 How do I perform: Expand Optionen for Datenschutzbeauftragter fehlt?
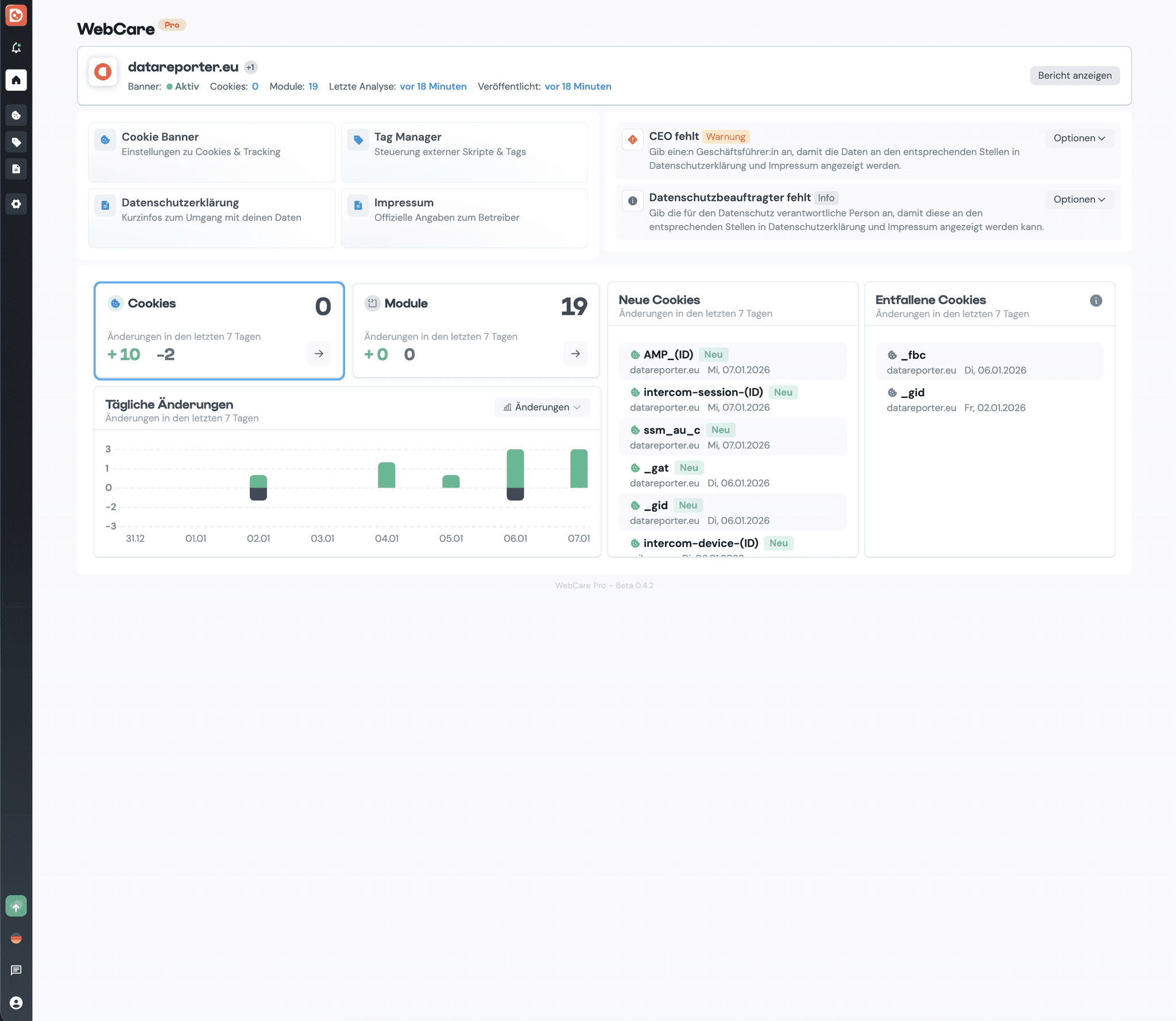point(1079,199)
